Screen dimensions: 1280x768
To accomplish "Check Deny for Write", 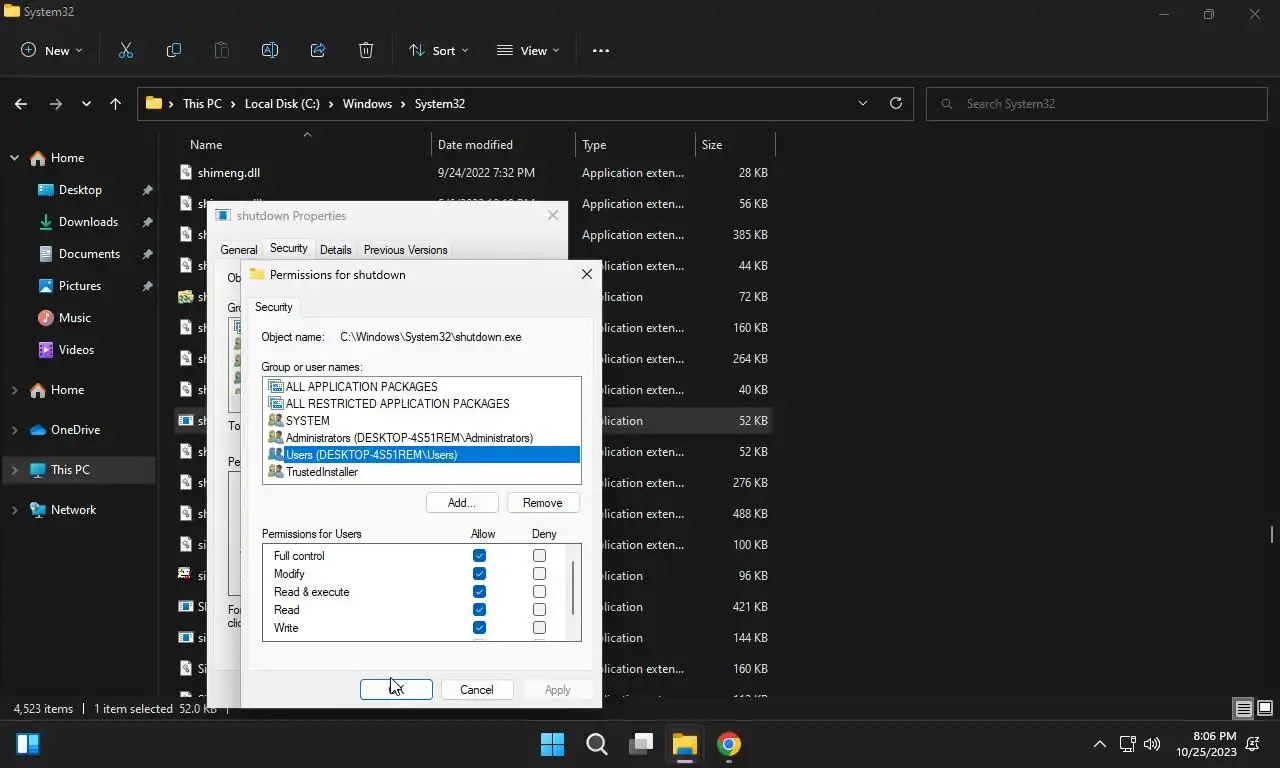I will (x=539, y=627).
